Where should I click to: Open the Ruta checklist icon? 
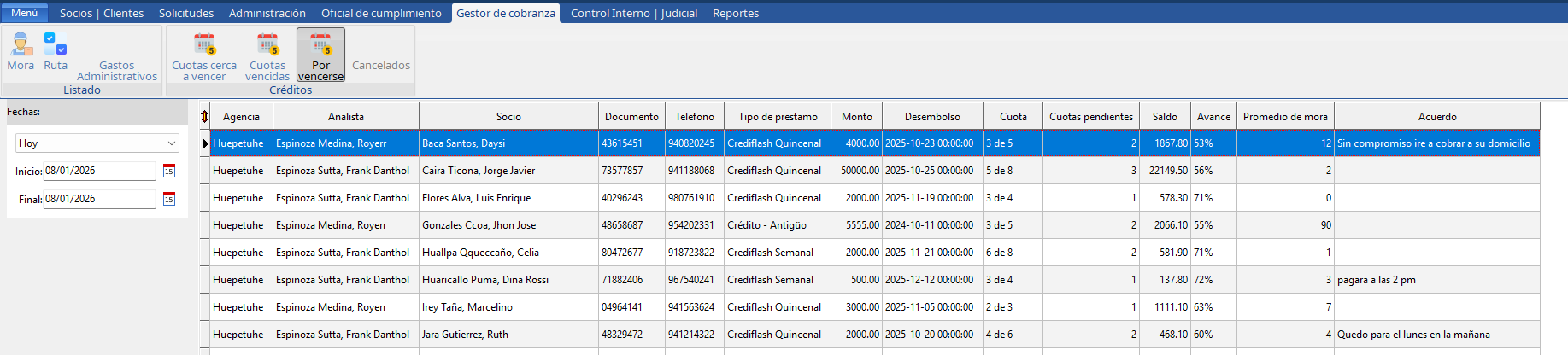(x=56, y=44)
